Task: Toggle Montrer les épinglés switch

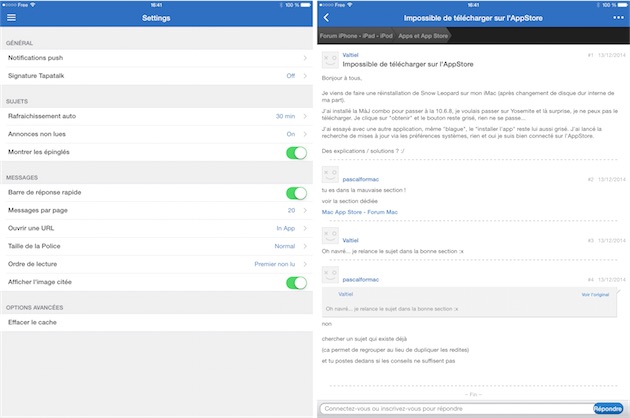Action: point(297,153)
